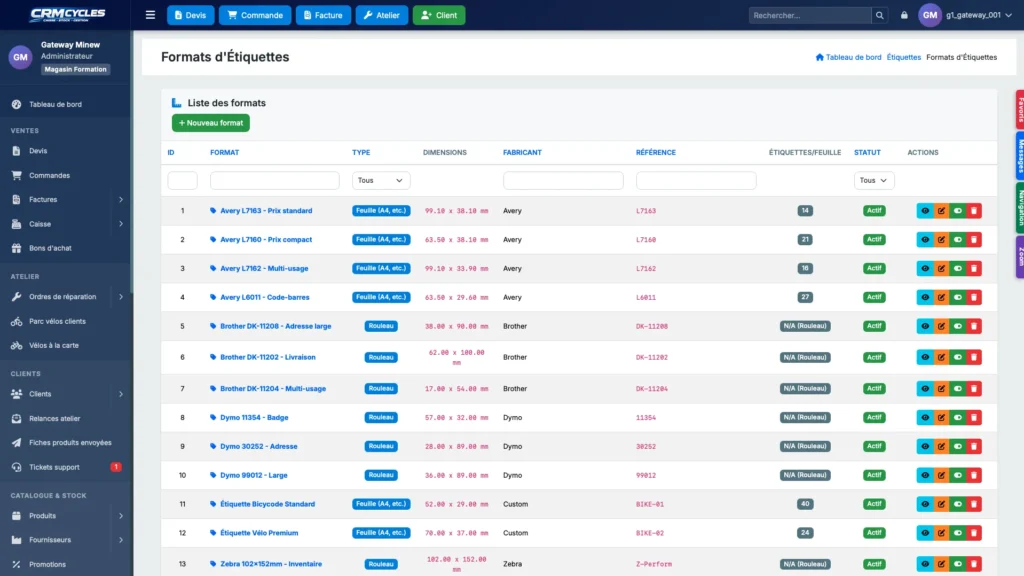Open the Étiquettes breadcrumb link
This screenshot has width=1024, height=576.
click(904, 57)
